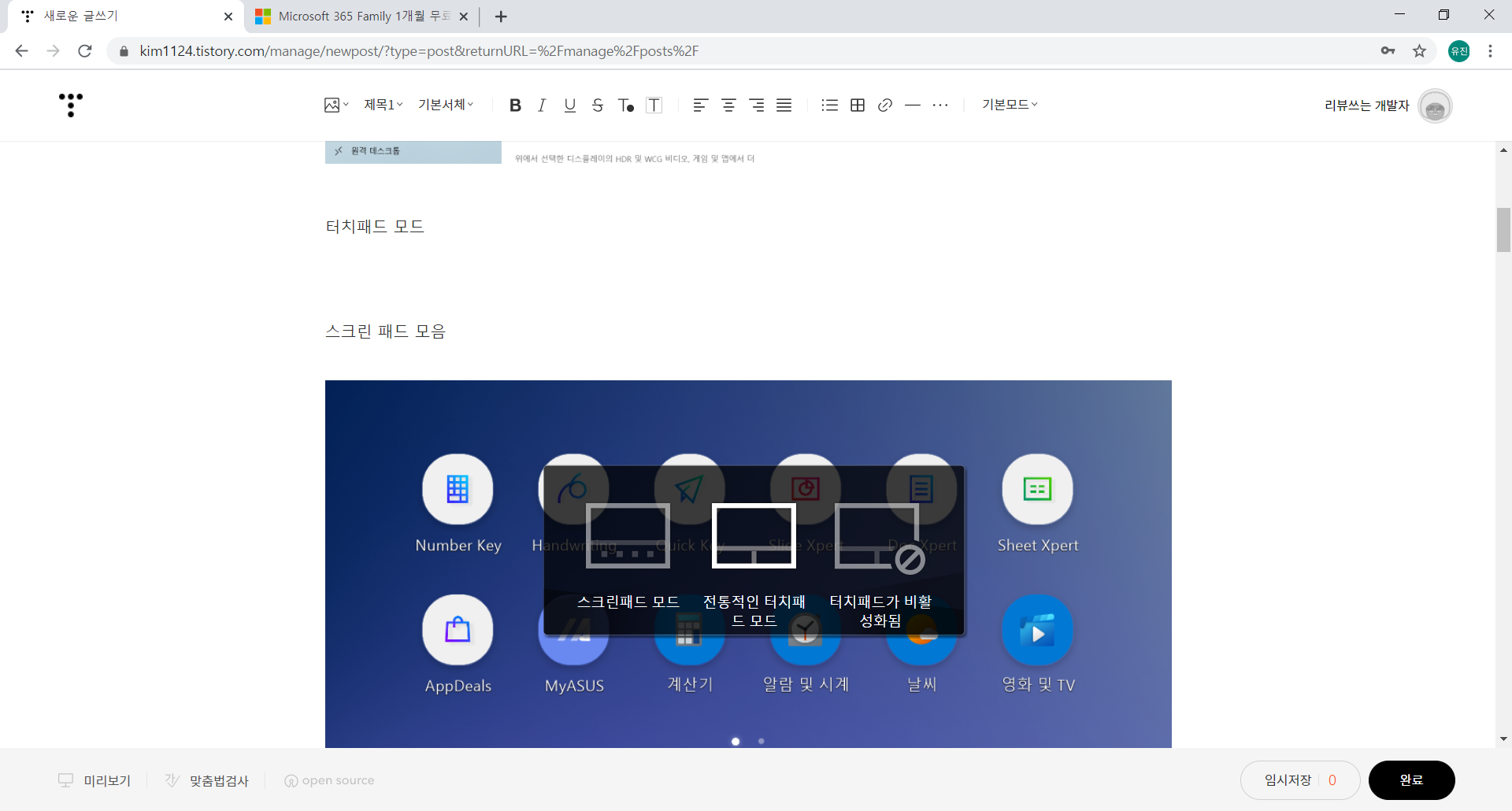This screenshot has height=811, width=1512.
Task: Open the image insert menu
Action: [336, 105]
